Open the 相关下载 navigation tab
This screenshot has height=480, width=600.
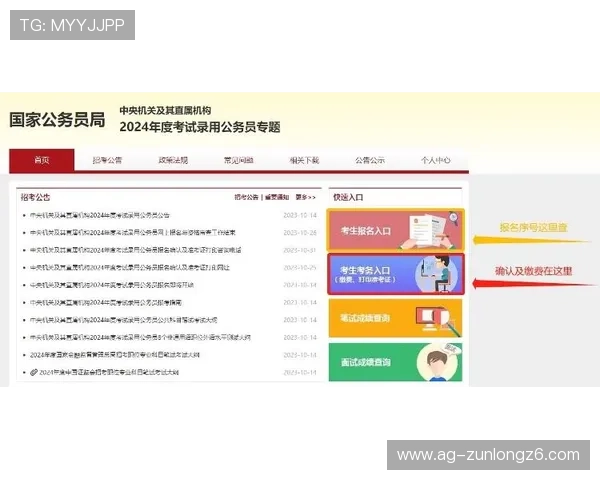click(x=304, y=160)
